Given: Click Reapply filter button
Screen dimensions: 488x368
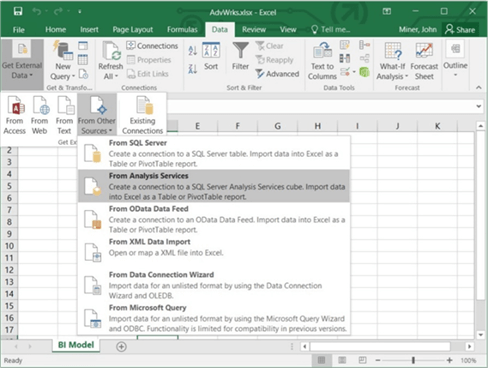Looking at the screenshot, I should (274, 60).
